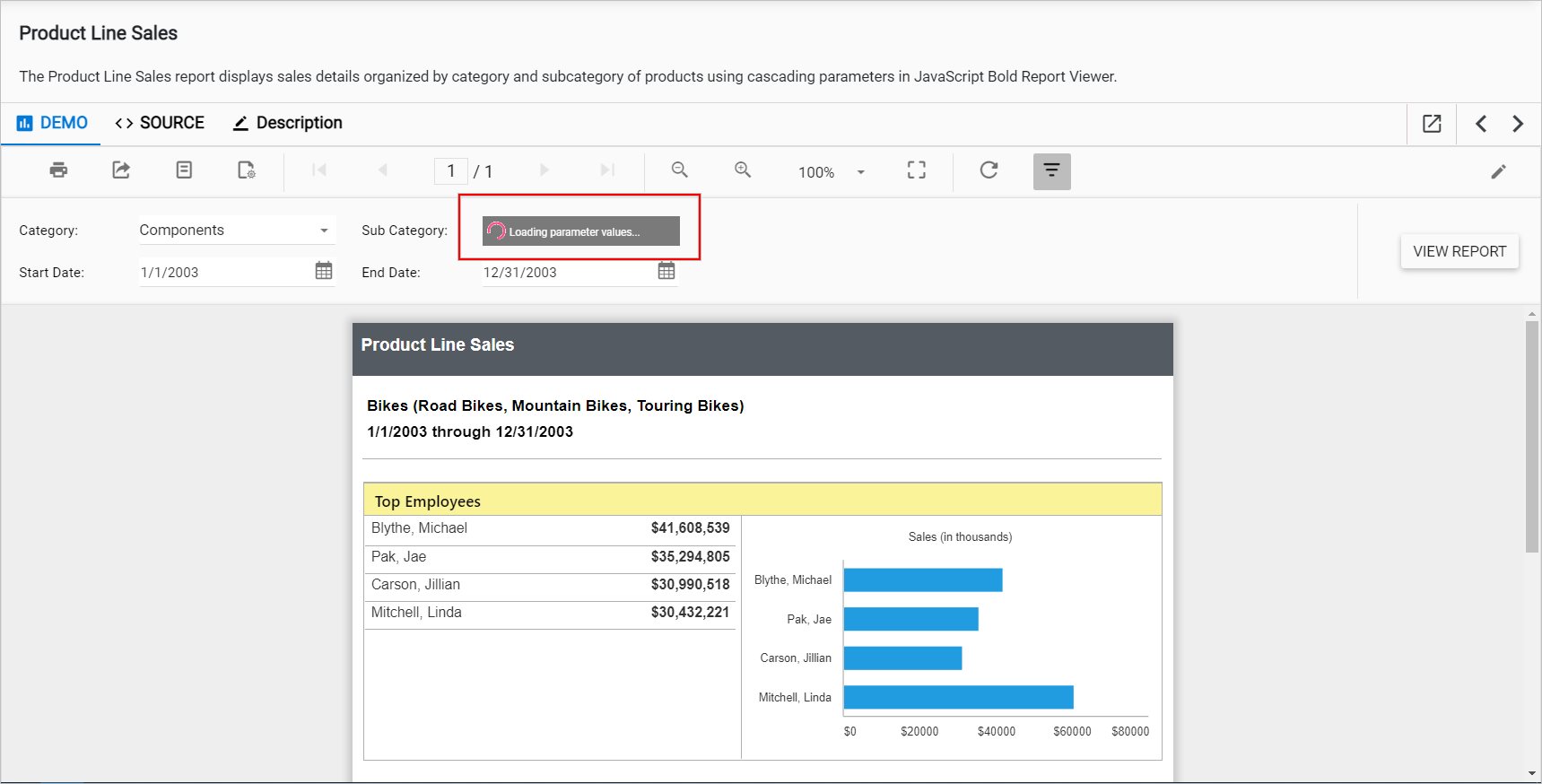Go to first page arrow

[319, 170]
